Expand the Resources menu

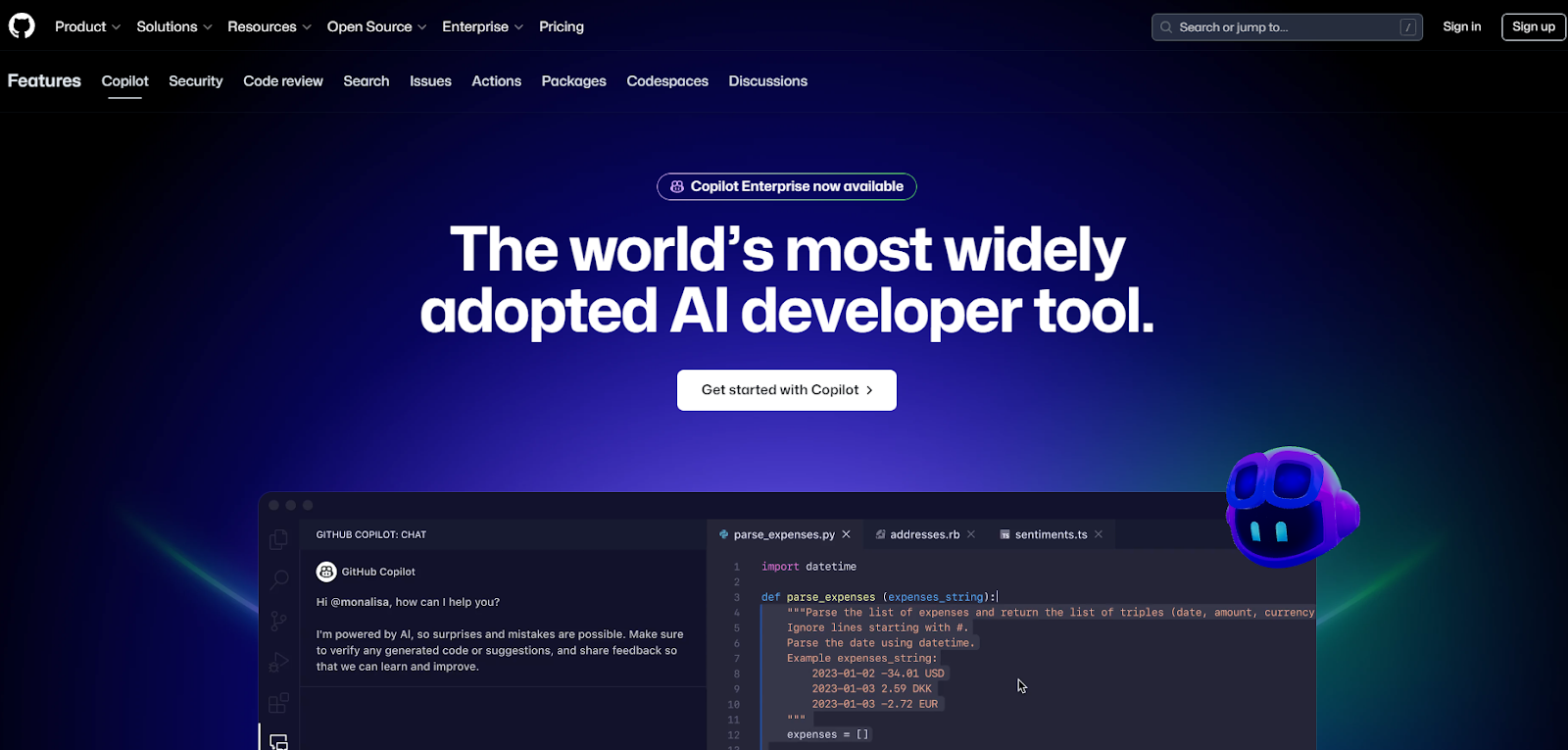click(269, 26)
